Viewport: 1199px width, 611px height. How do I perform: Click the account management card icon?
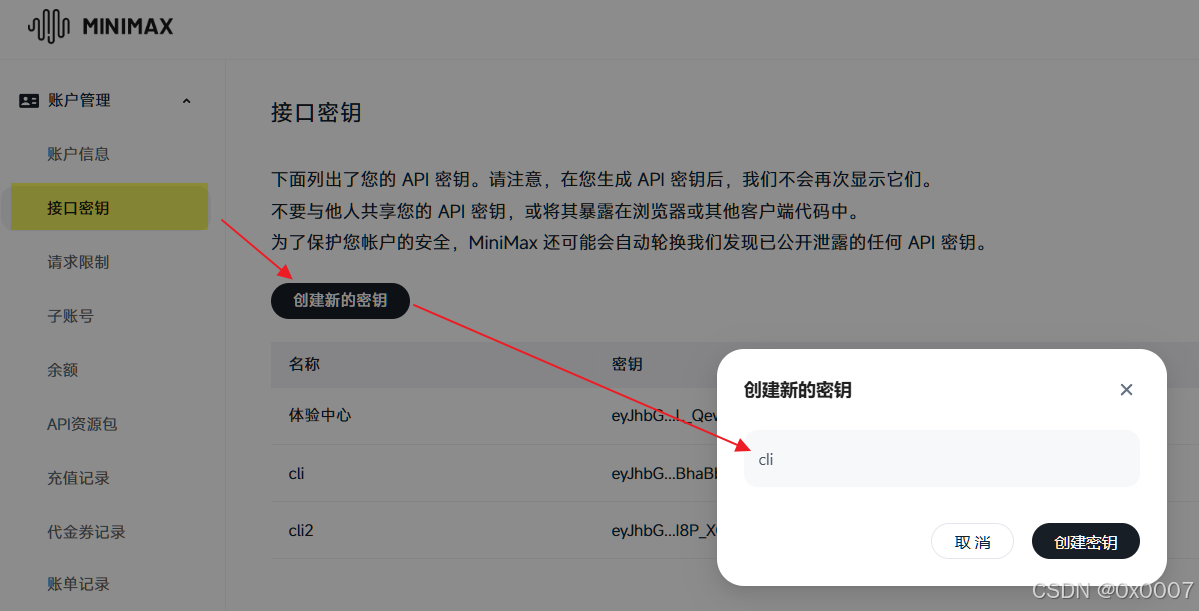pyautogui.click(x=29, y=101)
